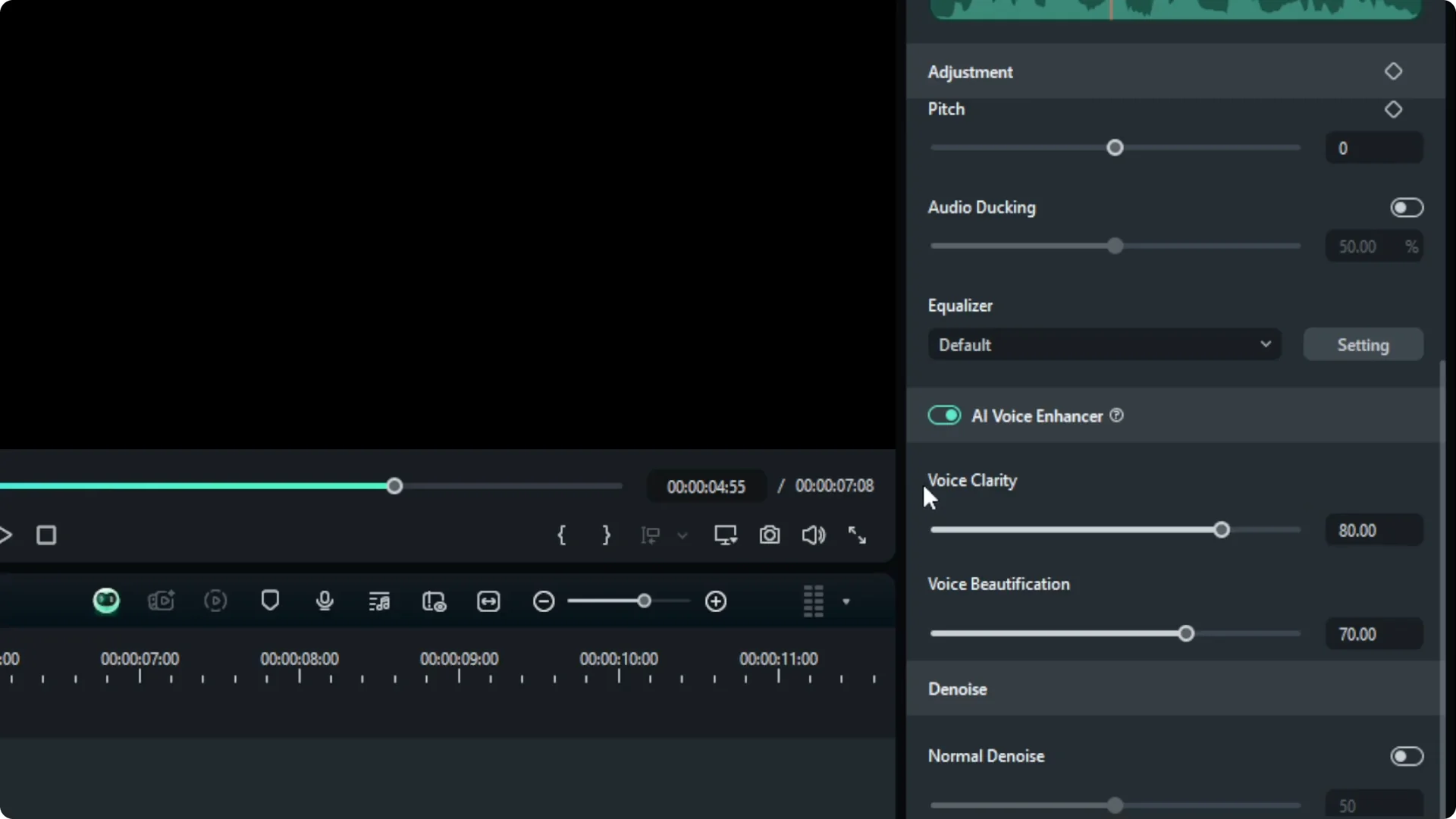This screenshot has width=1456, height=819.
Task: Turn on Normal Denoise
Action: (1407, 756)
